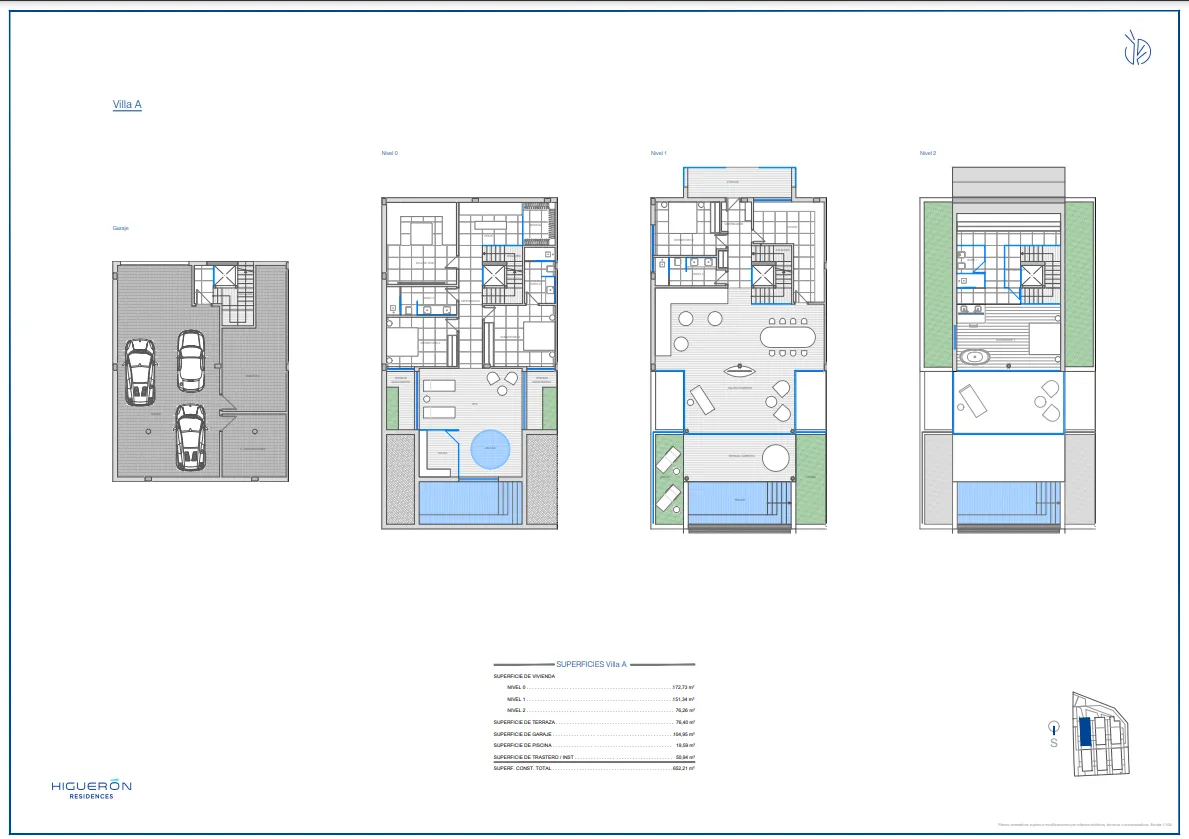The height and width of the screenshot is (839, 1189).
Task: Click the oval bathtub on Nivel 2
Action: (972, 357)
